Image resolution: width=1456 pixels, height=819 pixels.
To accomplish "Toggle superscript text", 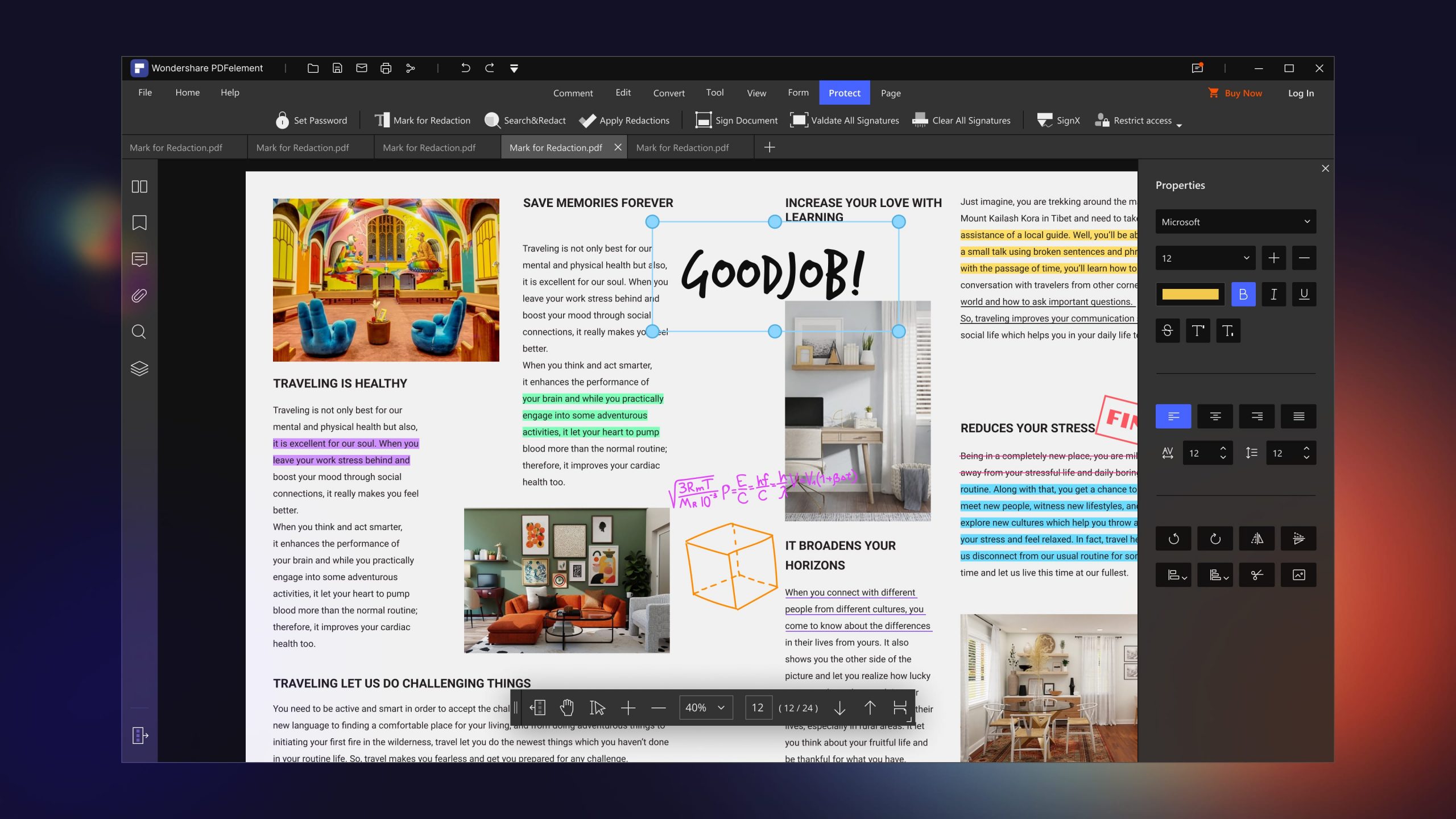I will pyautogui.click(x=1198, y=330).
